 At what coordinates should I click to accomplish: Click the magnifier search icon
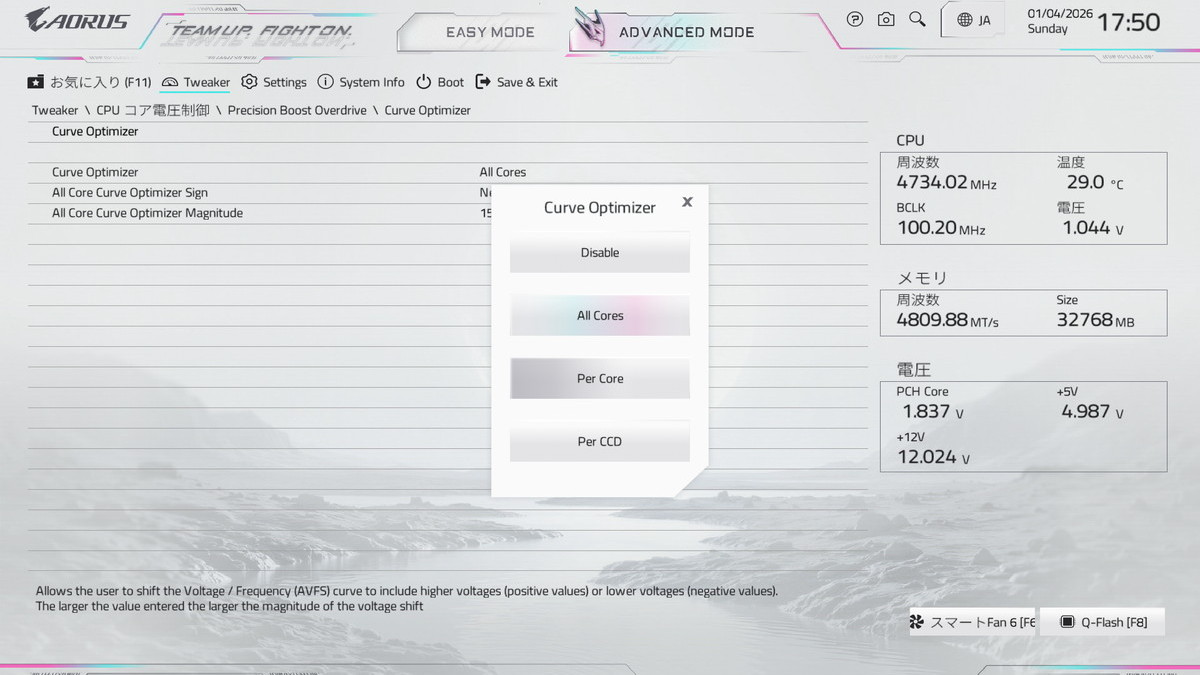(x=917, y=19)
